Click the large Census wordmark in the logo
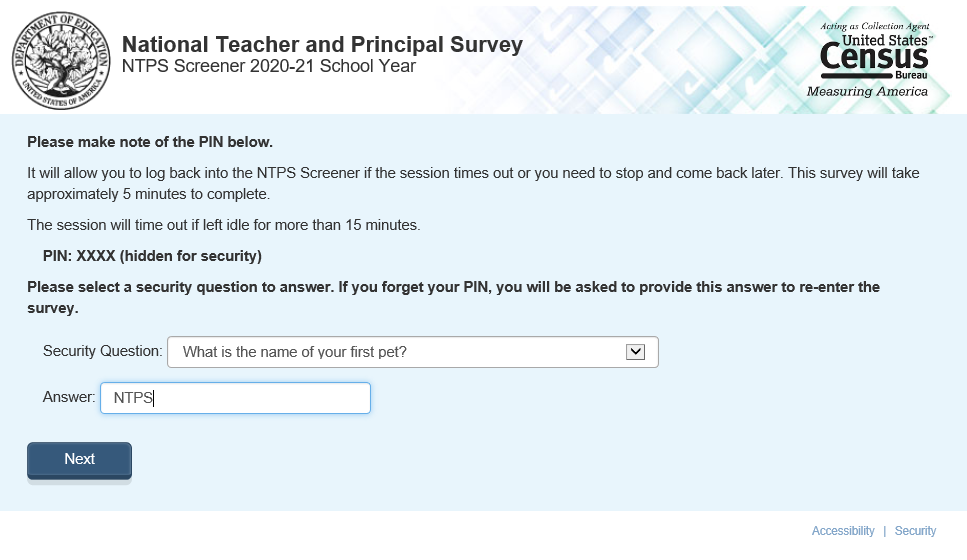Screen dimensions: 967x560 874,57
